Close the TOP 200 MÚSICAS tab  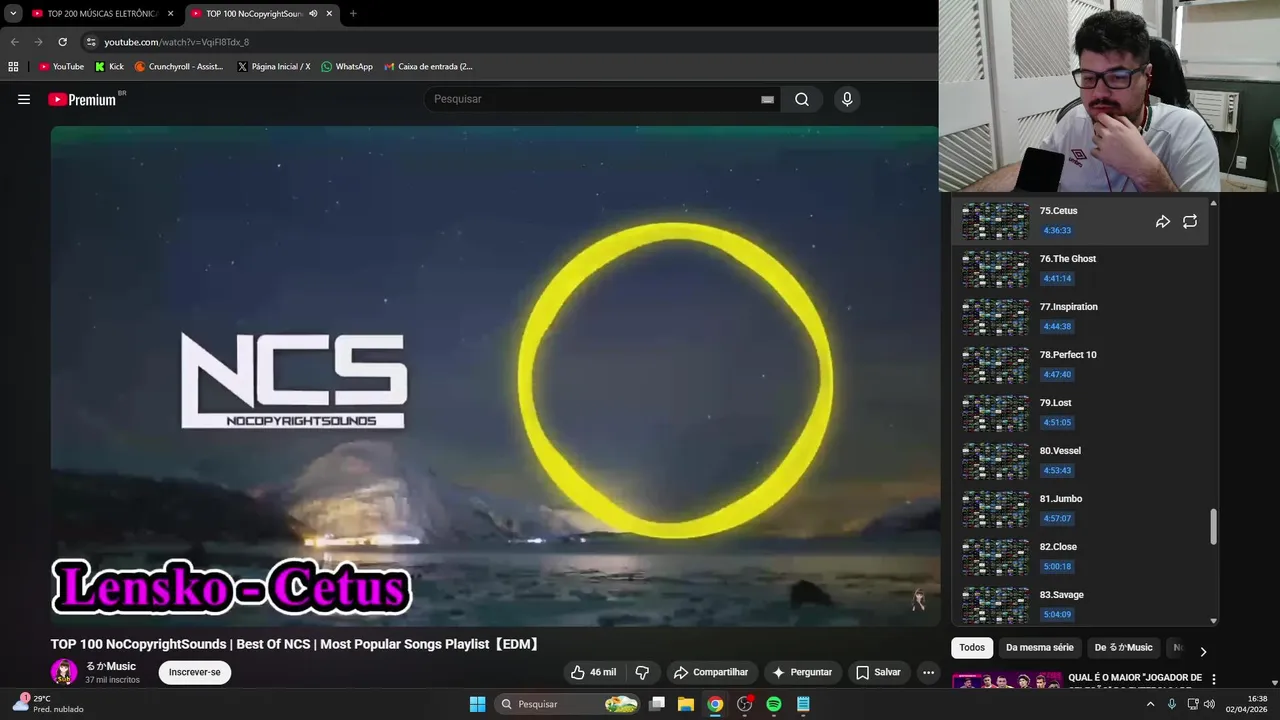coord(170,14)
